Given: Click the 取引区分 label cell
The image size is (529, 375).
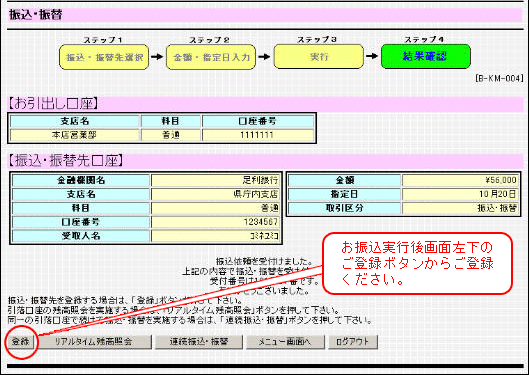Looking at the screenshot, I should pyautogui.click(x=344, y=208).
